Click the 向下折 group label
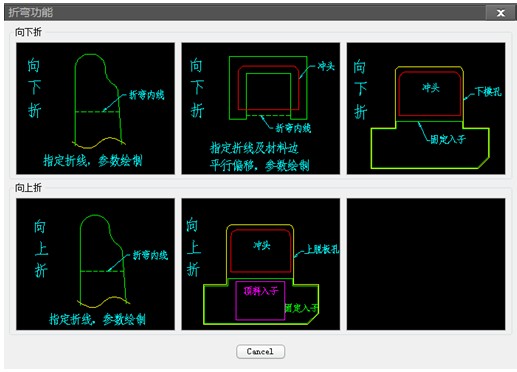The height and width of the screenshot is (372, 517). [x=28, y=32]
